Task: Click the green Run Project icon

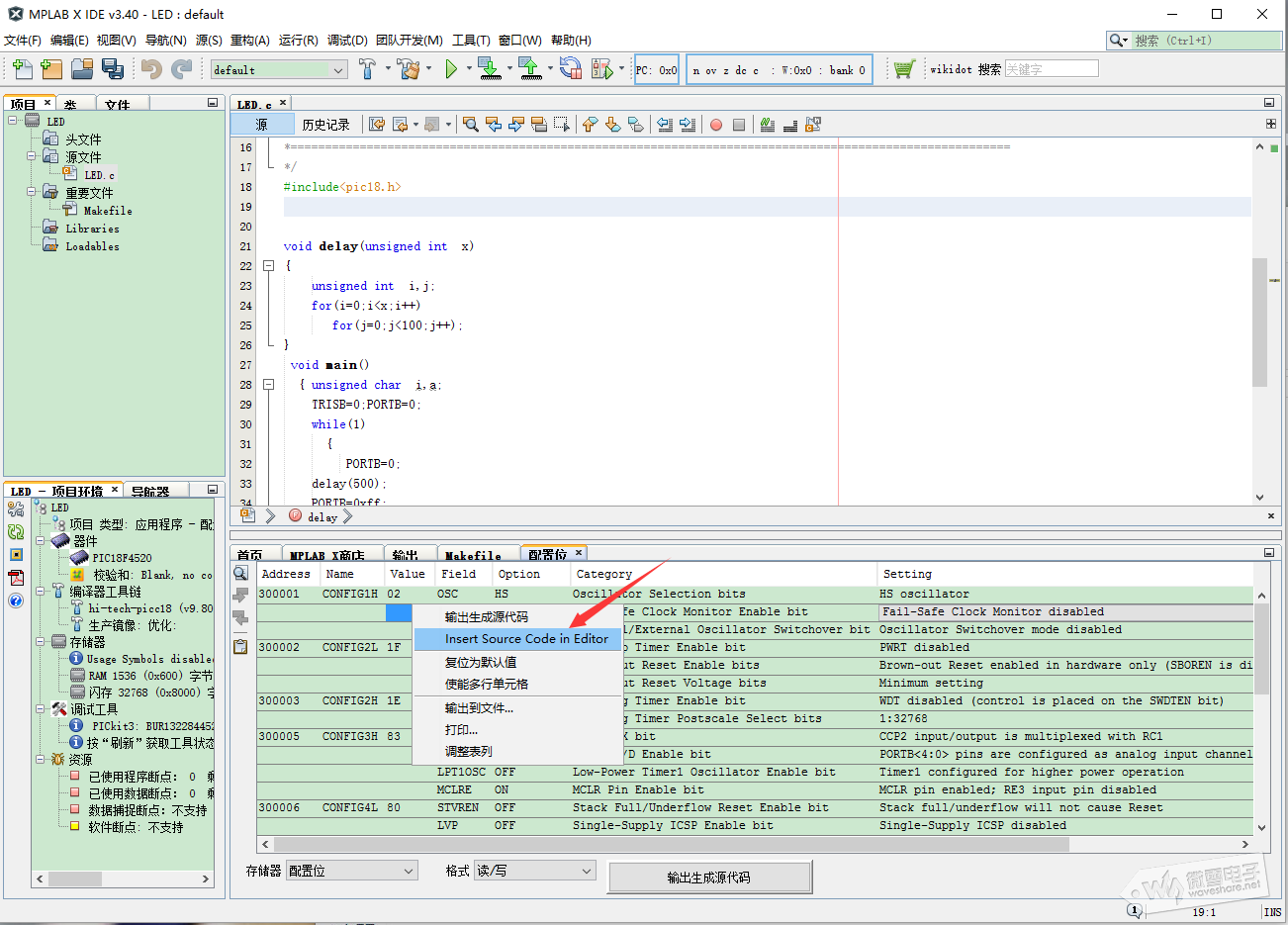Action: point(451,68)
